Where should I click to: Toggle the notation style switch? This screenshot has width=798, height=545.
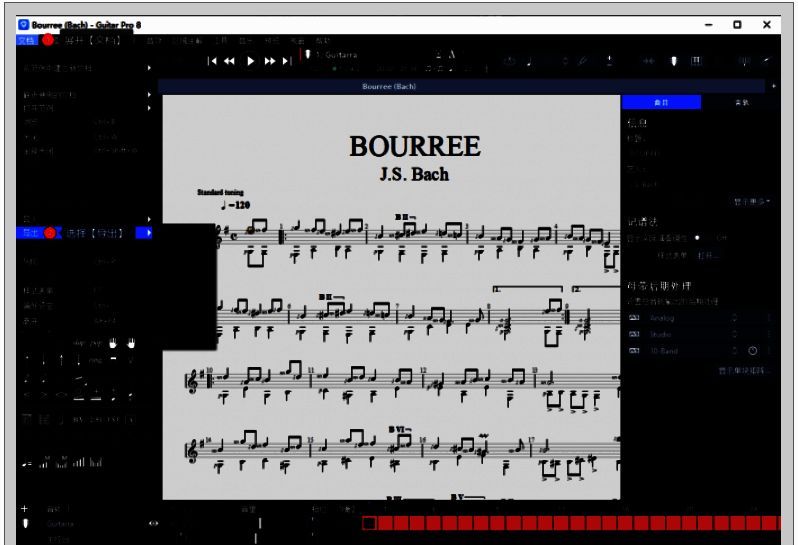(696, 238)
